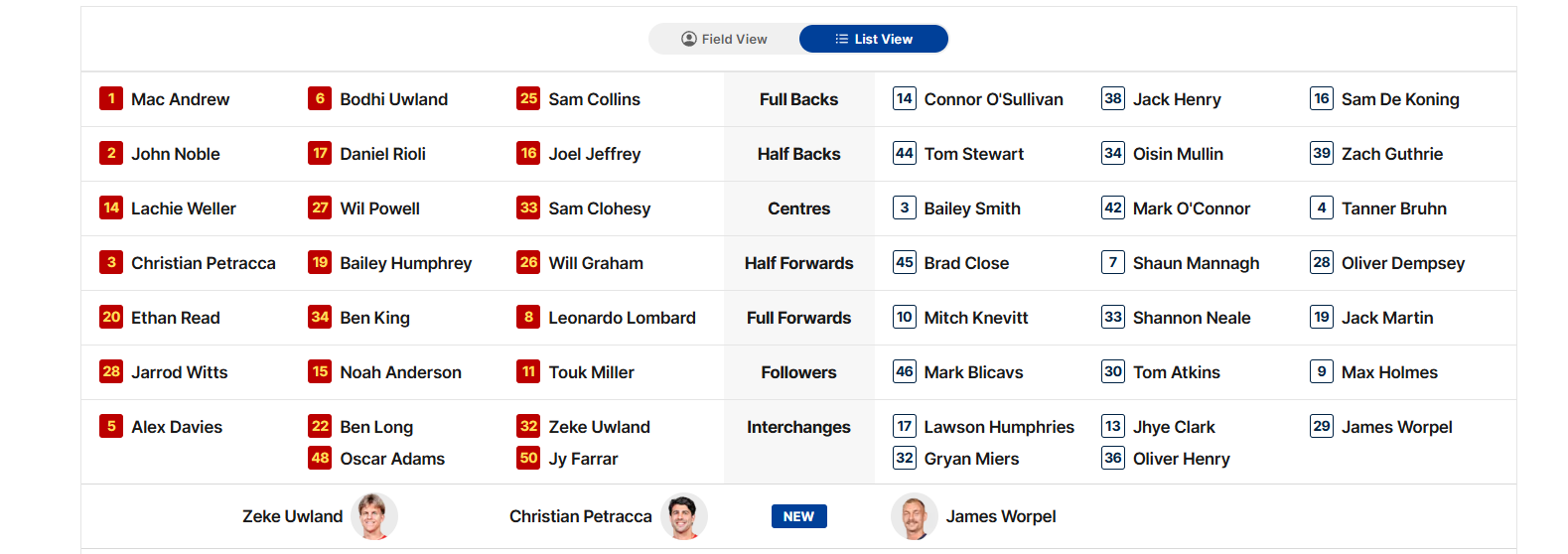The height and width of the screenshot is (554, 1568).
Task: Open Jarrod Witts' player link
Action: click(180, 372)
